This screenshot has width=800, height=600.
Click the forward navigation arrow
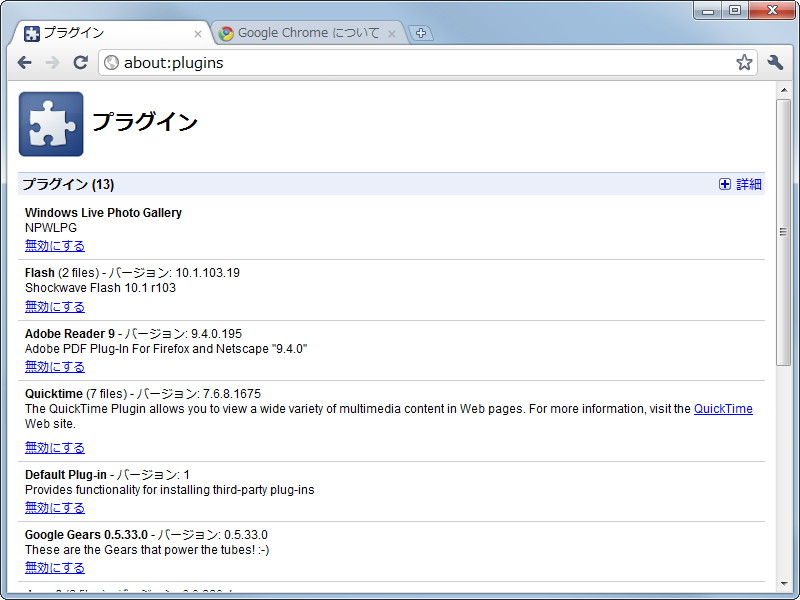(x=52, y=62)
